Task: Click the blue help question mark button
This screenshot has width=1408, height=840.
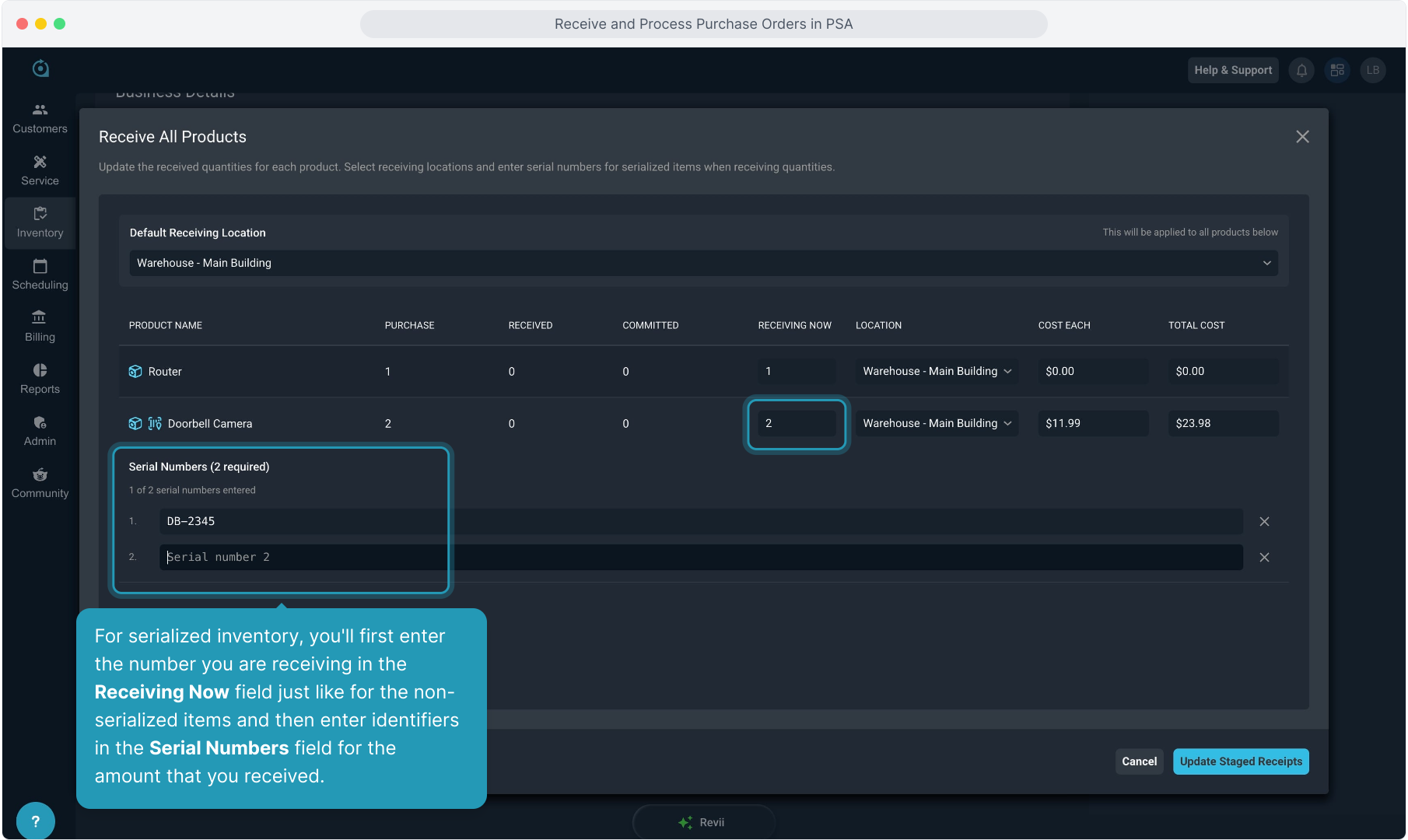Action: click(x=35, y=821)
